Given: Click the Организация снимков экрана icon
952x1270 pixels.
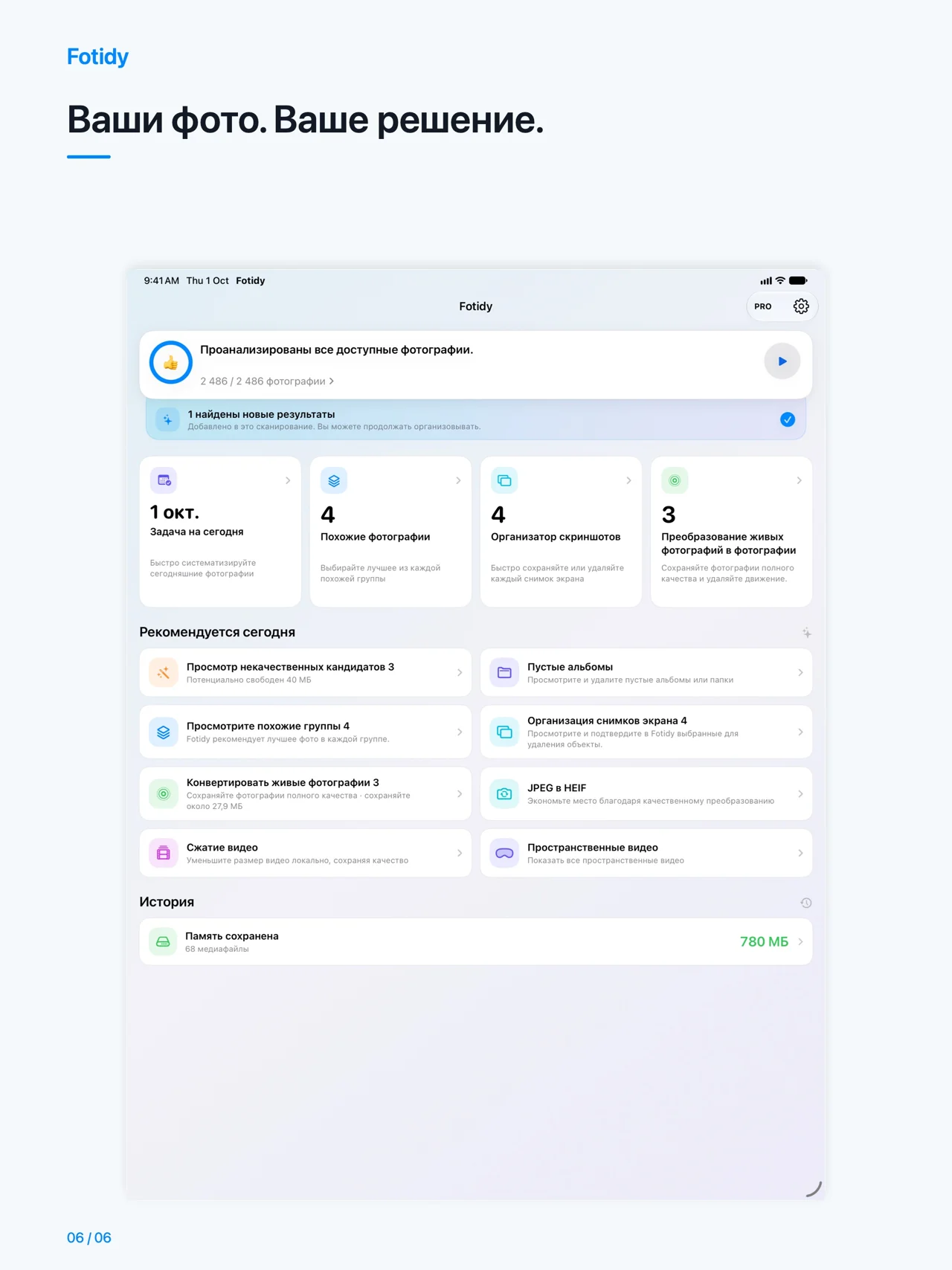Looking at the screenshot, I should [504, 732].
